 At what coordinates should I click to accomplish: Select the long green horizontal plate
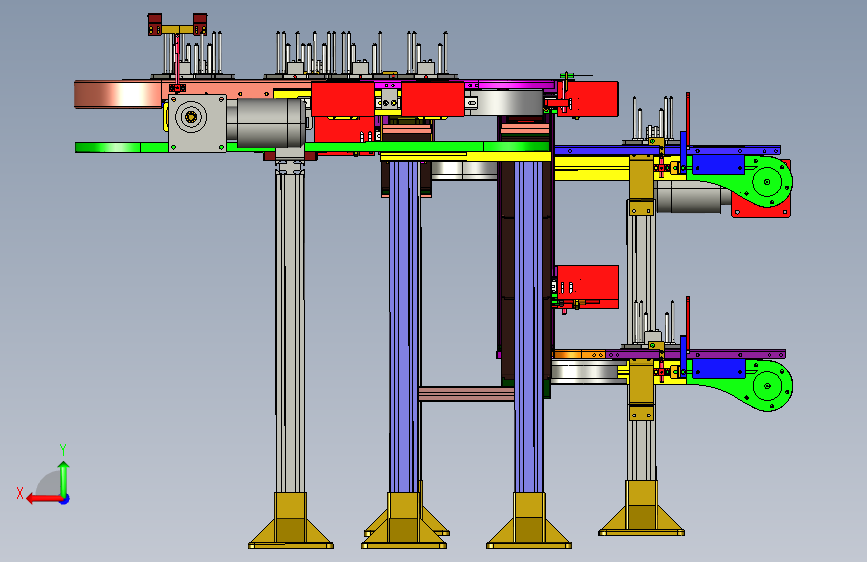click(312, 147)
